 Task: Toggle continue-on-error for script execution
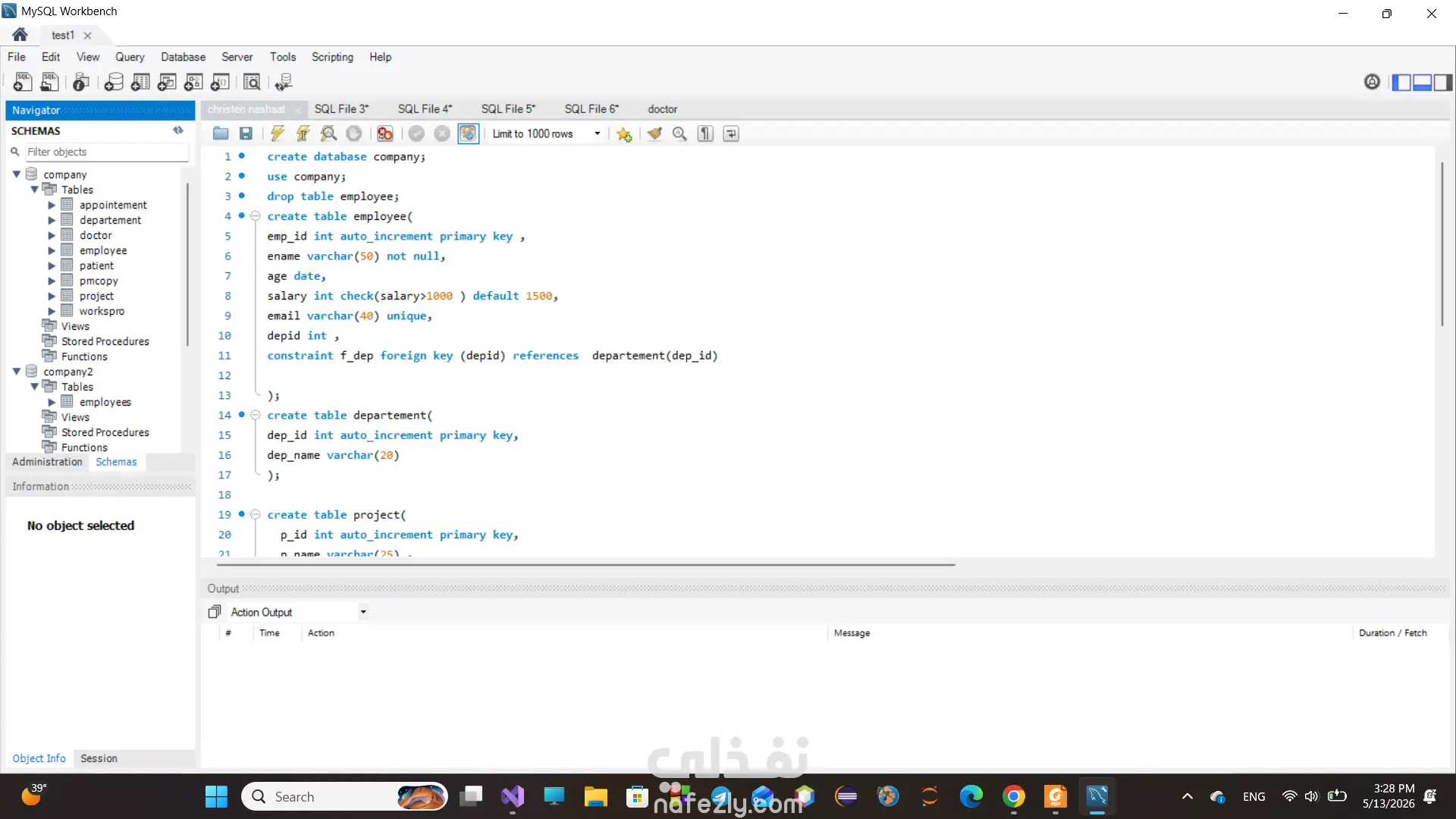[385, 134]
